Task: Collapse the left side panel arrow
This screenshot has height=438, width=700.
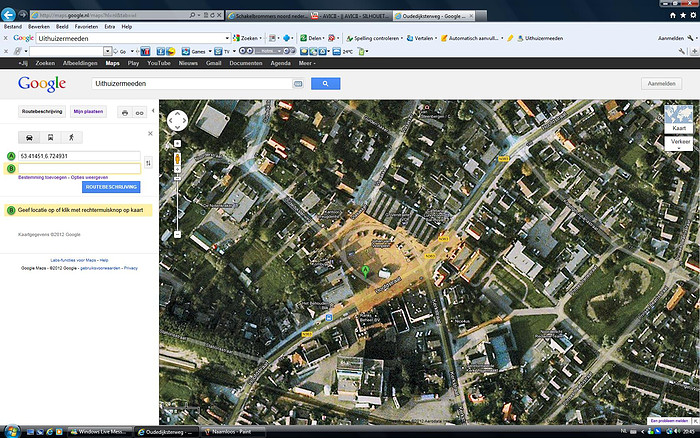Action: tap(153, 111)
